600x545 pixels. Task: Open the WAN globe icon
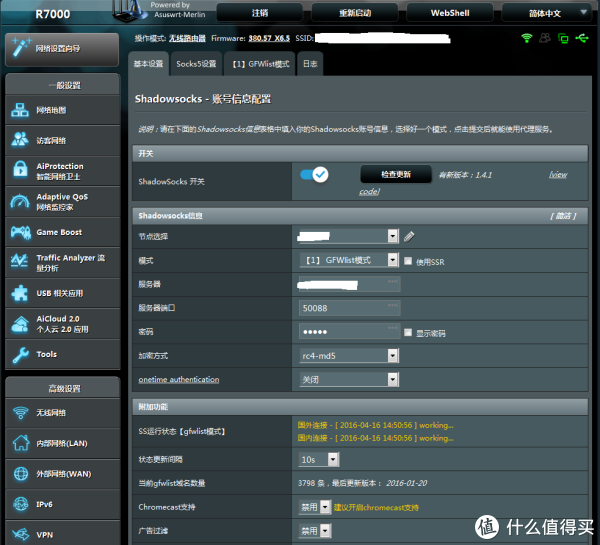21,474
